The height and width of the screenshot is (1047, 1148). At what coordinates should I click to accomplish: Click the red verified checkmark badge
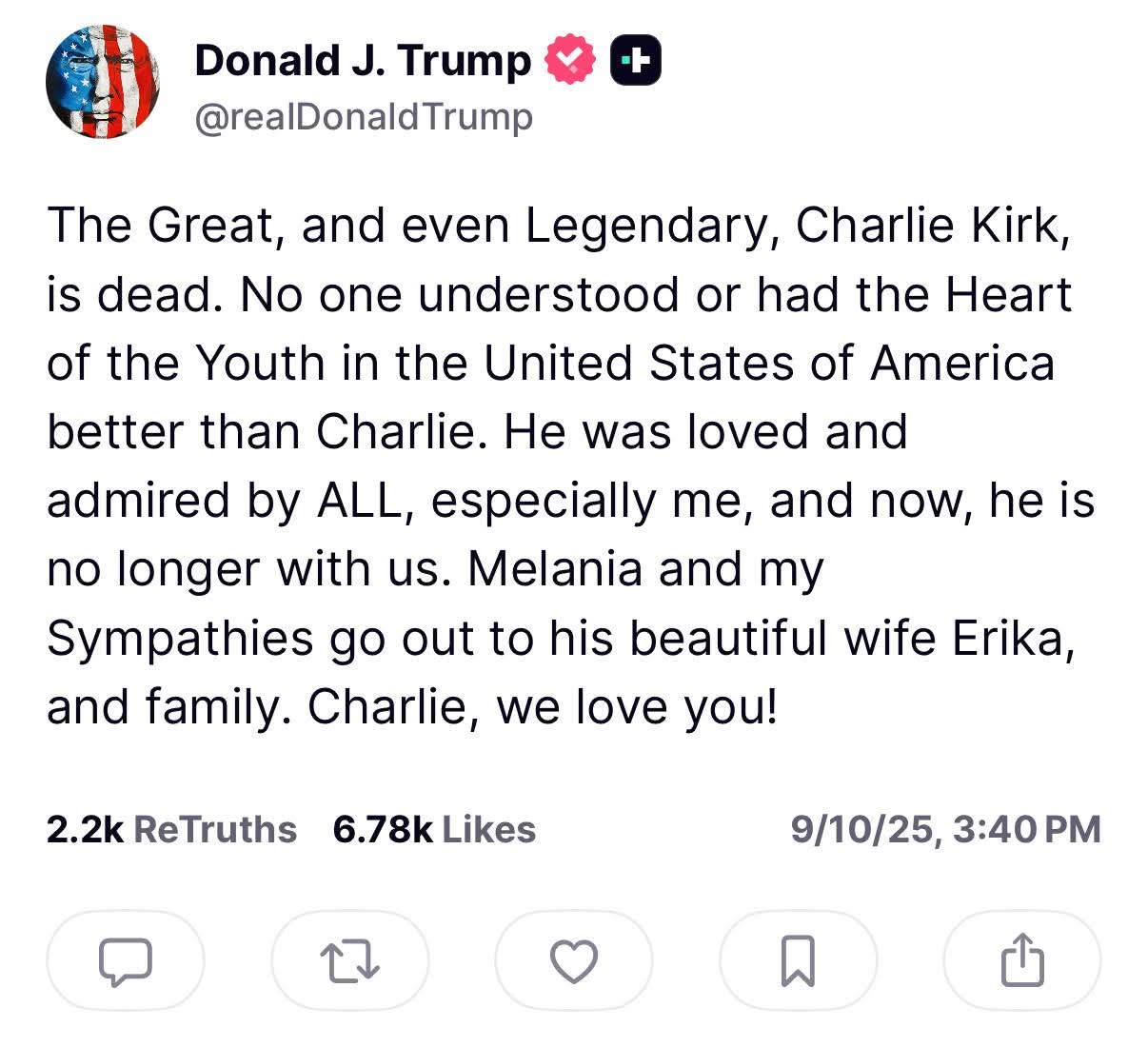tap(569, 60)
